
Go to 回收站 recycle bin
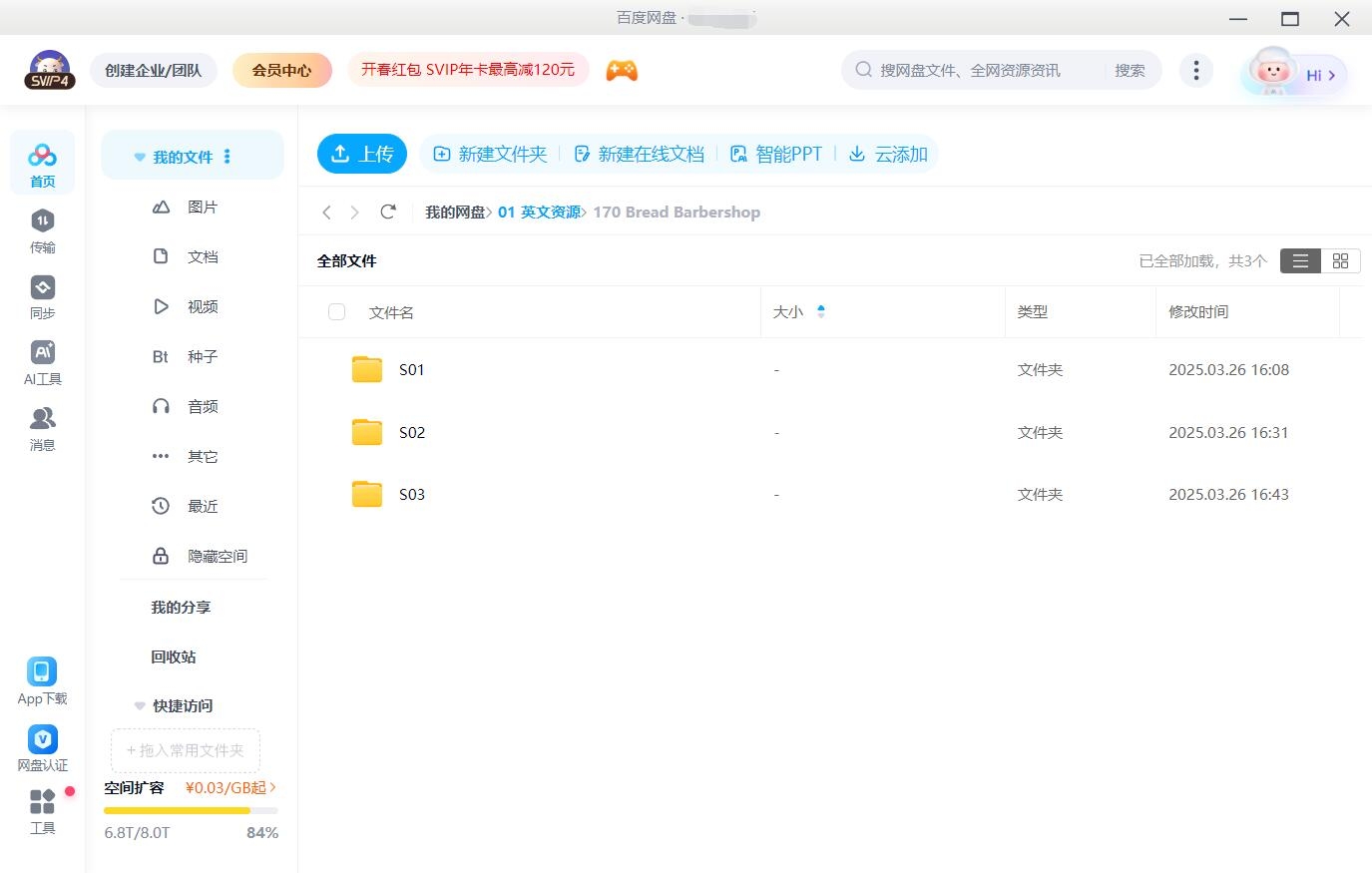pyautogui.click(x=172, y=656)
